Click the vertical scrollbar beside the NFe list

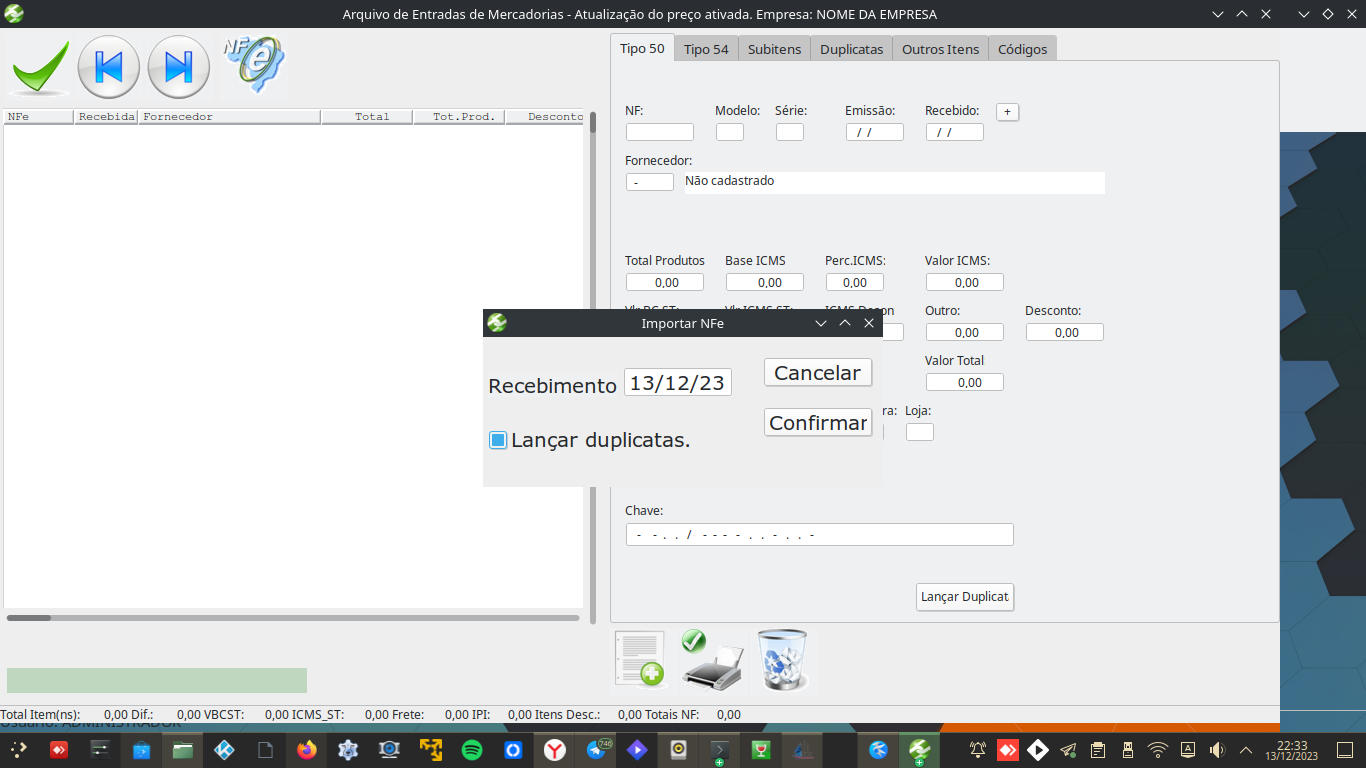[x=592, y=368]
